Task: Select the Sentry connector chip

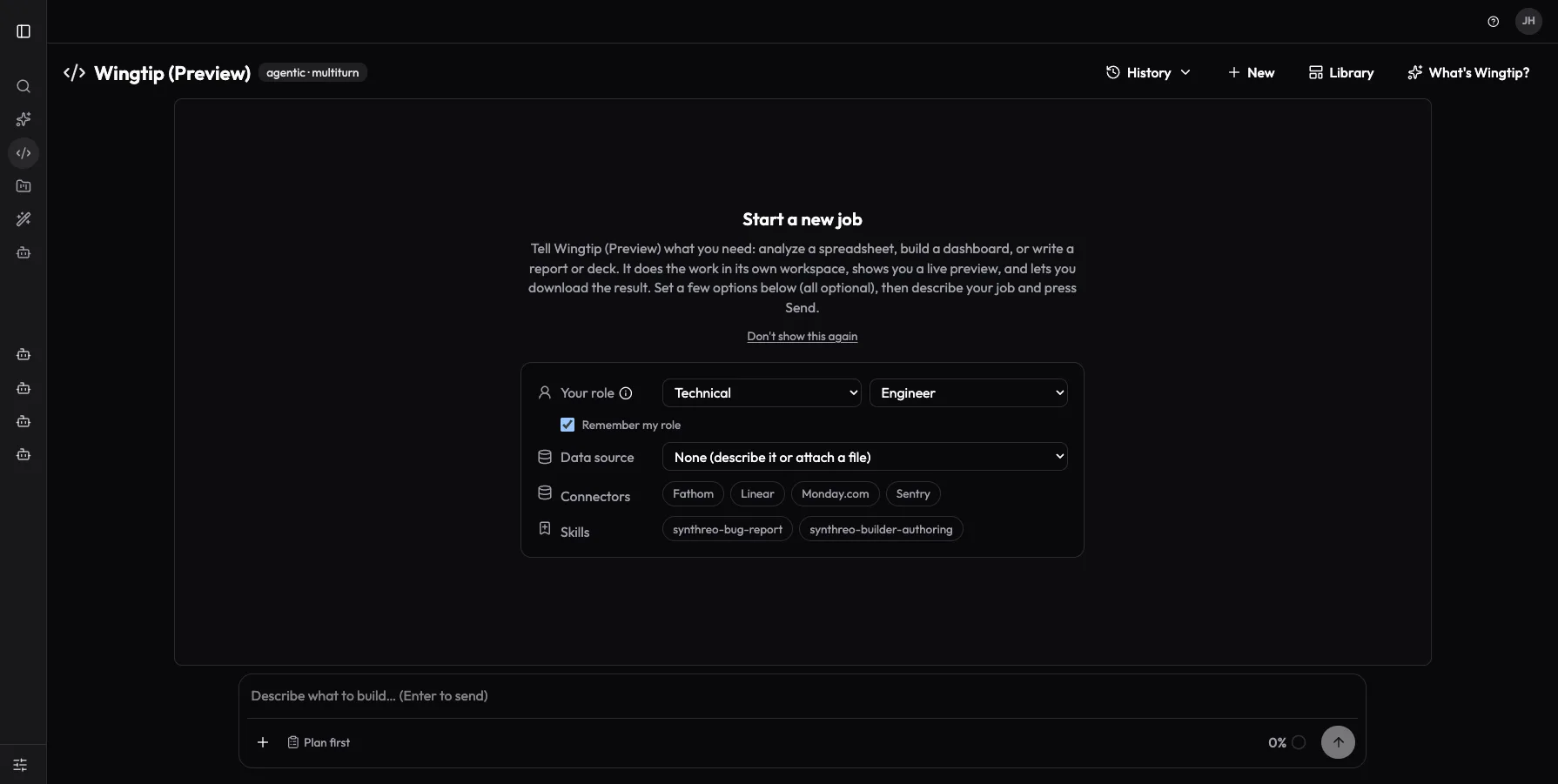Action: tap(913, 494)
